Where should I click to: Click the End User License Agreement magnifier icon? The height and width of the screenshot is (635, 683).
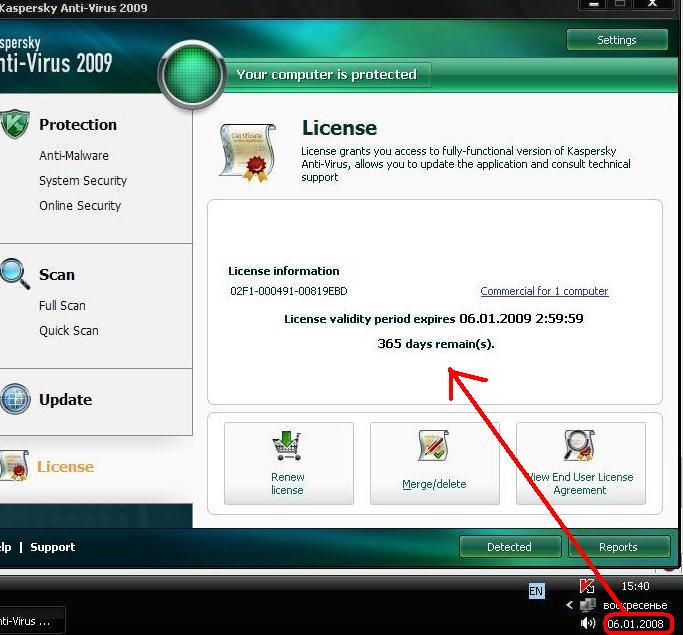coord(579,446)
